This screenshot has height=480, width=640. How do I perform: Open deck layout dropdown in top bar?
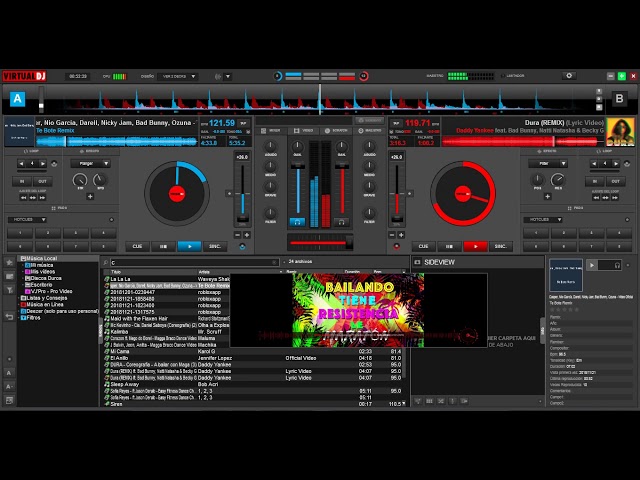tap(178, 76)
